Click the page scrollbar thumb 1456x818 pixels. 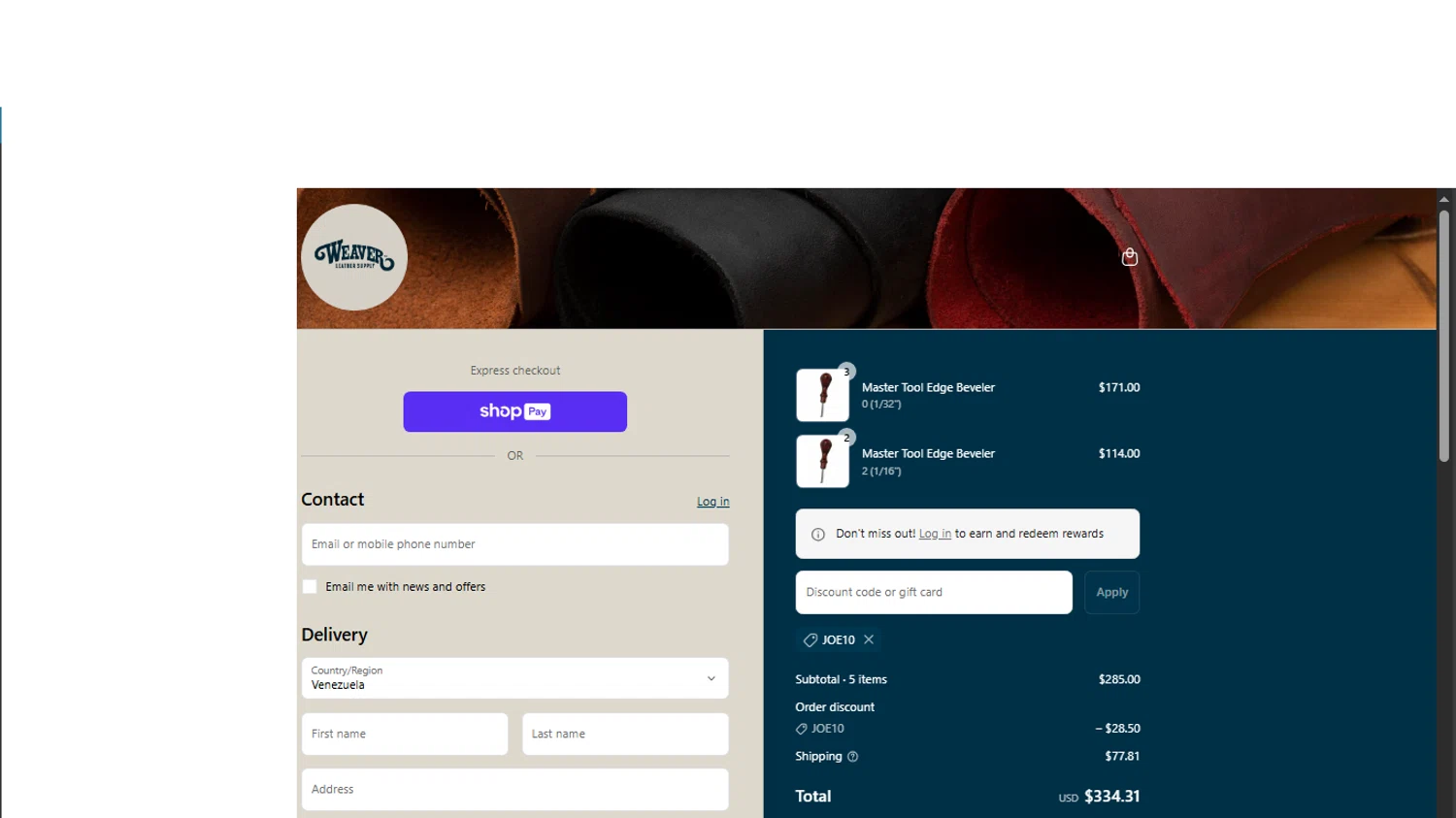[x=1444, y=335]
